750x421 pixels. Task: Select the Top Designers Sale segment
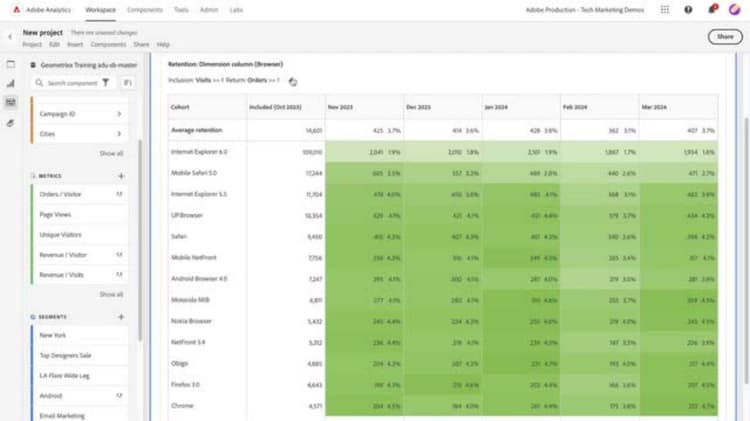click(x=79, y=355)
